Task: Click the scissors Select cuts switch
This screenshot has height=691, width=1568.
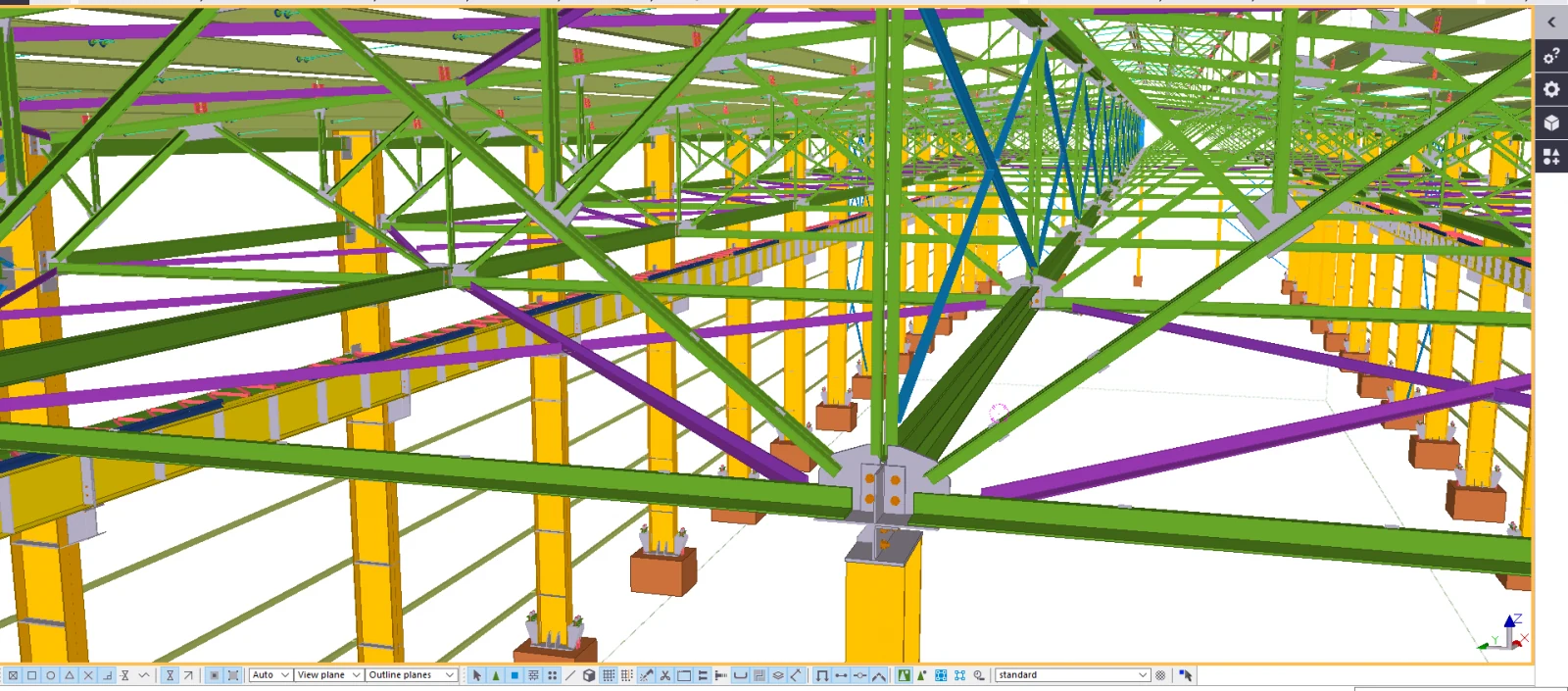Action: coord(665,675)
